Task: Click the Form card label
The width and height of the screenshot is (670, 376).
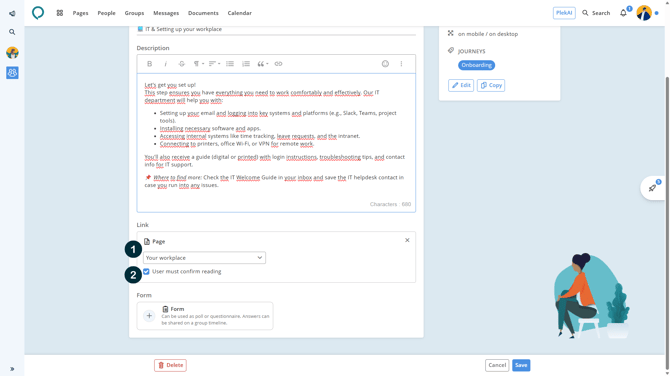Action: (x=177, y=309)
